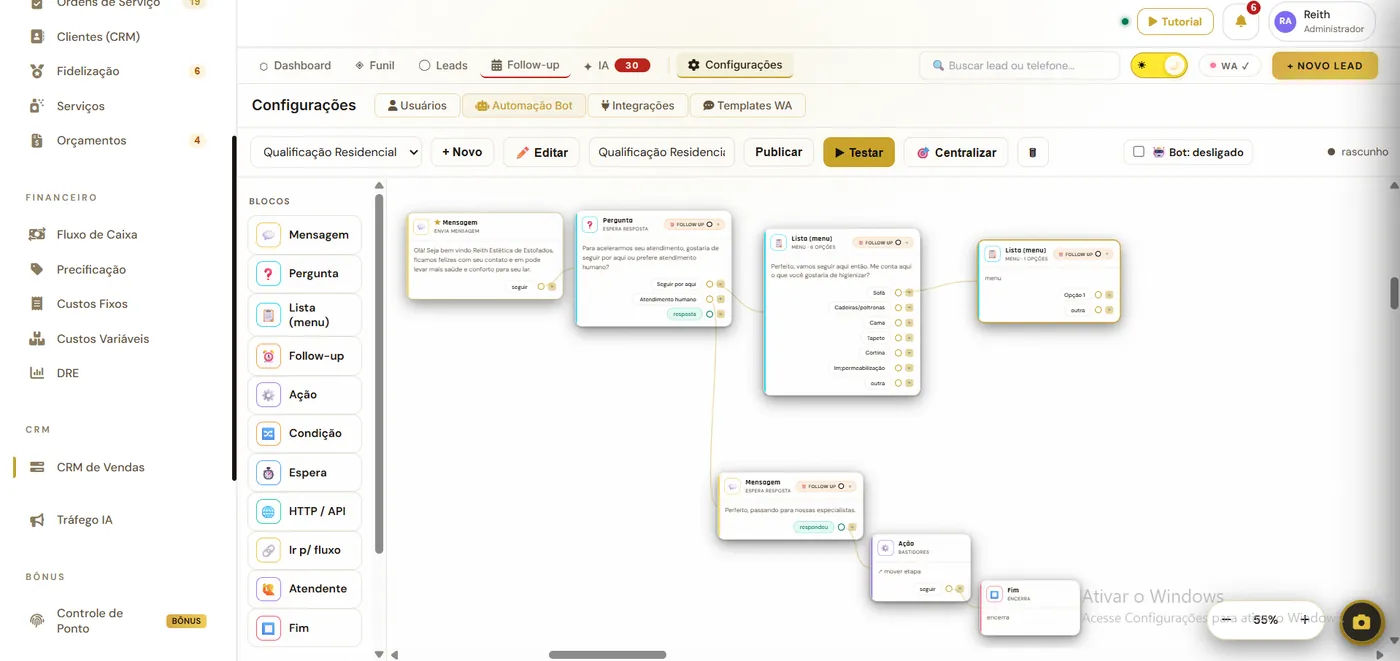Expand the Reith Administrador user menu

point(1322,21)
